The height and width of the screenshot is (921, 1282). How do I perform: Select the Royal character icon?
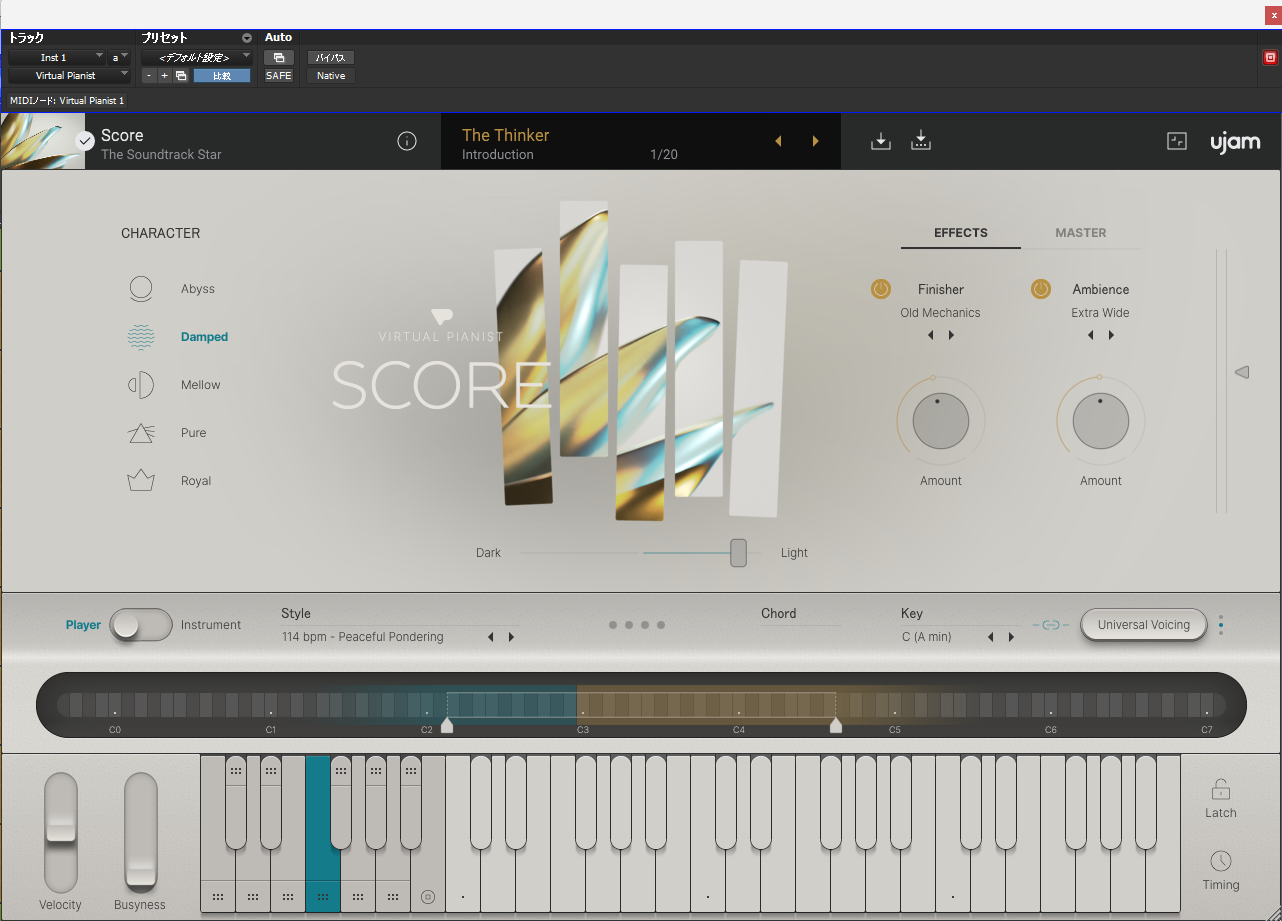(x=141, y=481)
